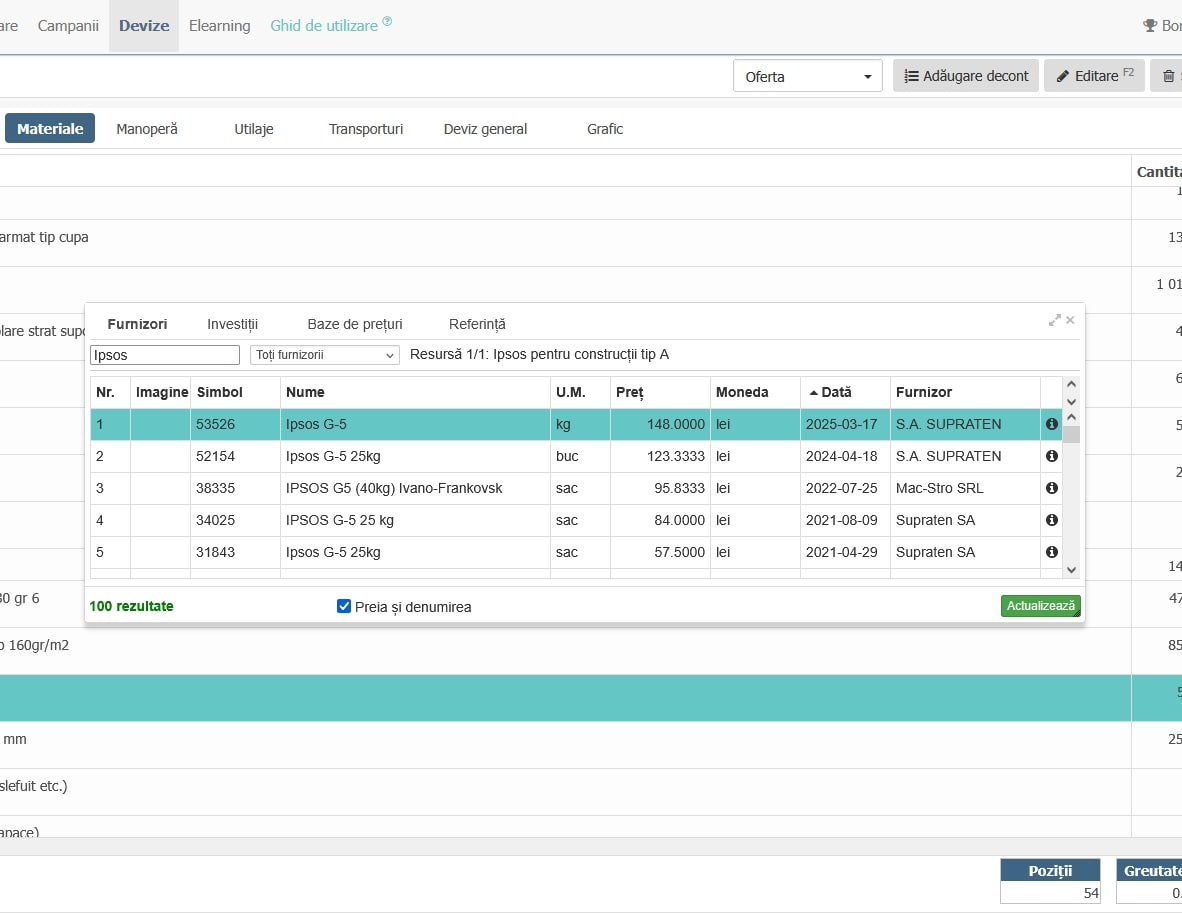Open the Oferta dropdown
Image resolution: width=1182 pixels, height=913 pixels.
(807, 76)
